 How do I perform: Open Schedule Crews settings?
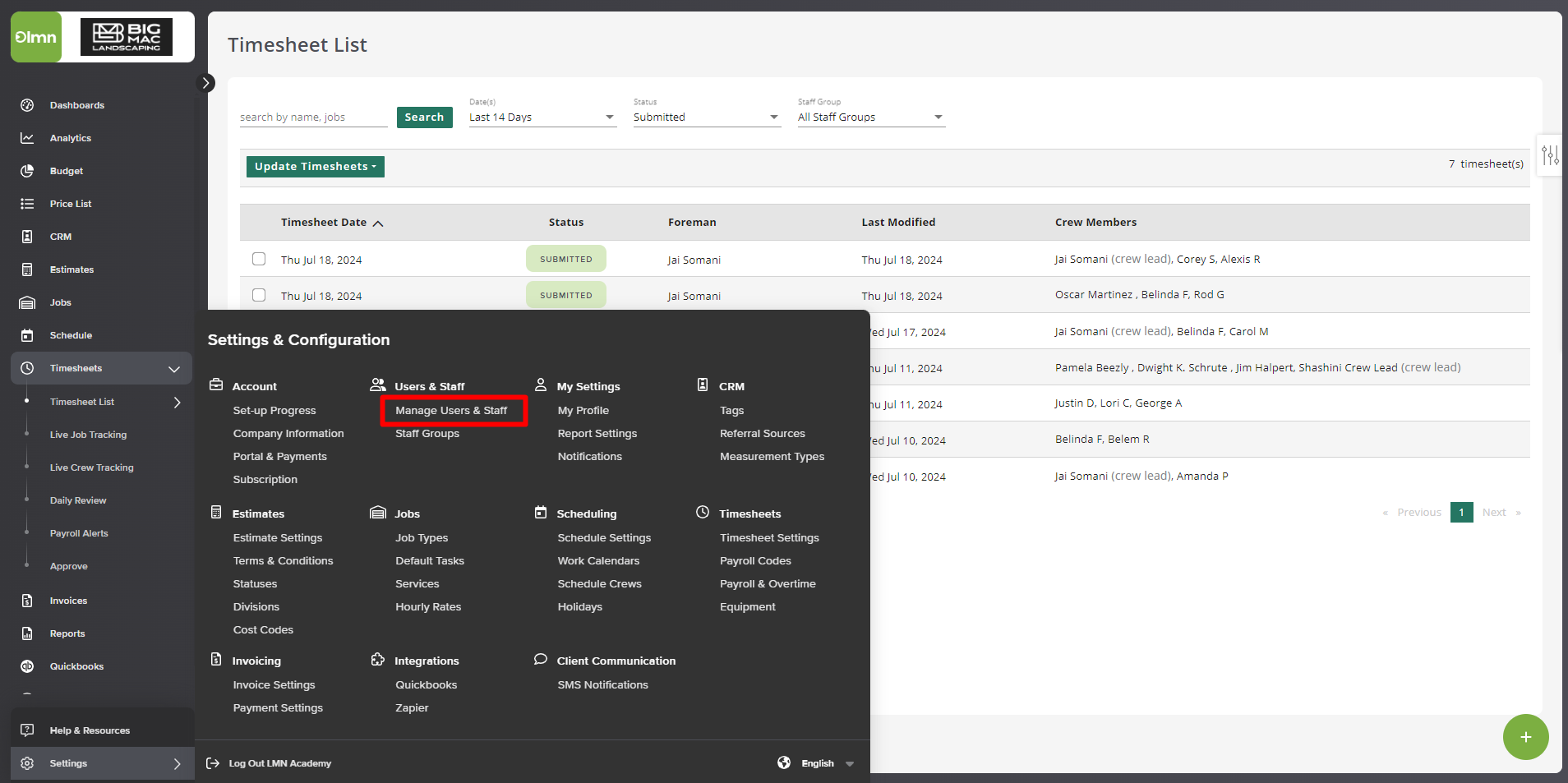(x=599, y=584)
